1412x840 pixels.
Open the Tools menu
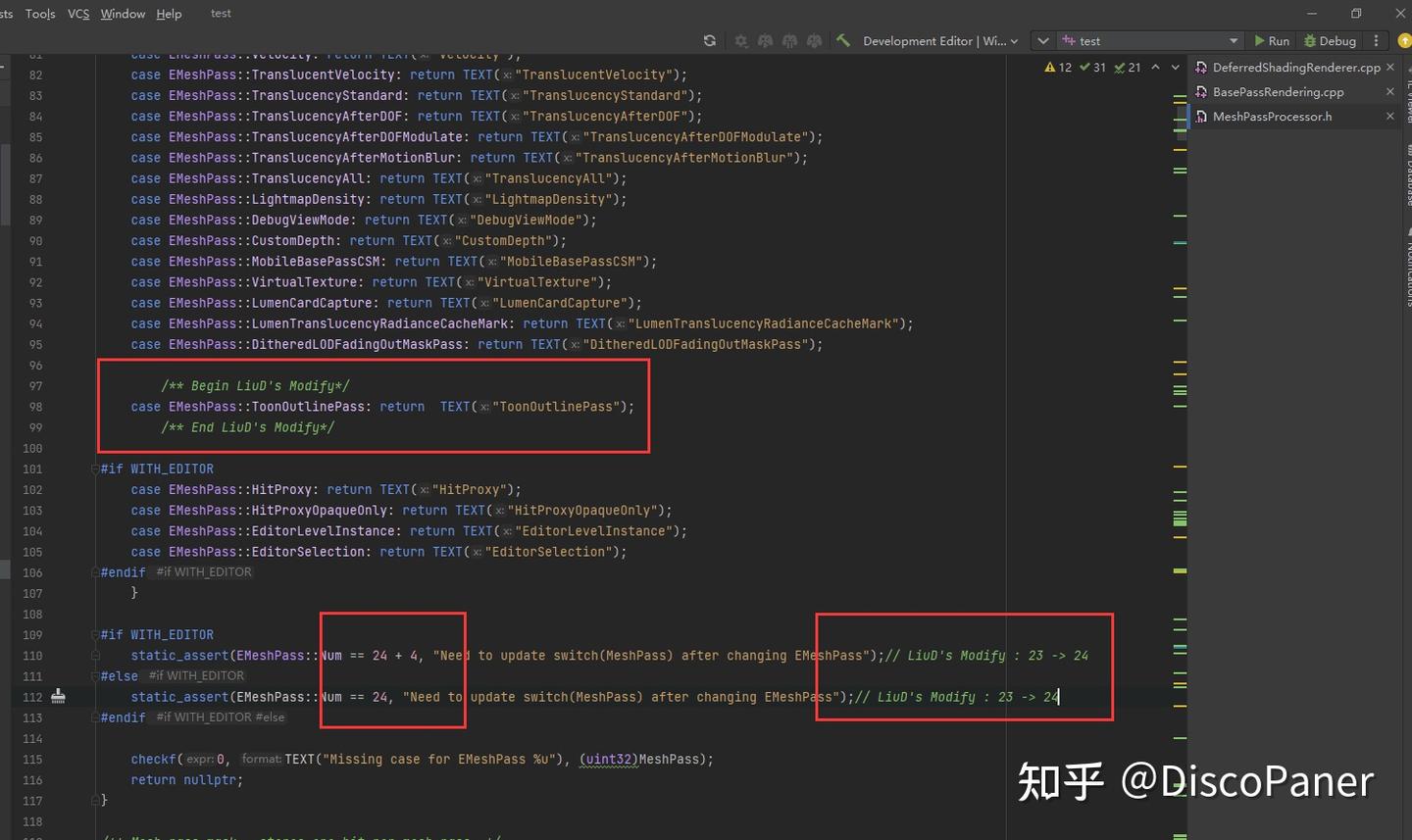[39, 13]
